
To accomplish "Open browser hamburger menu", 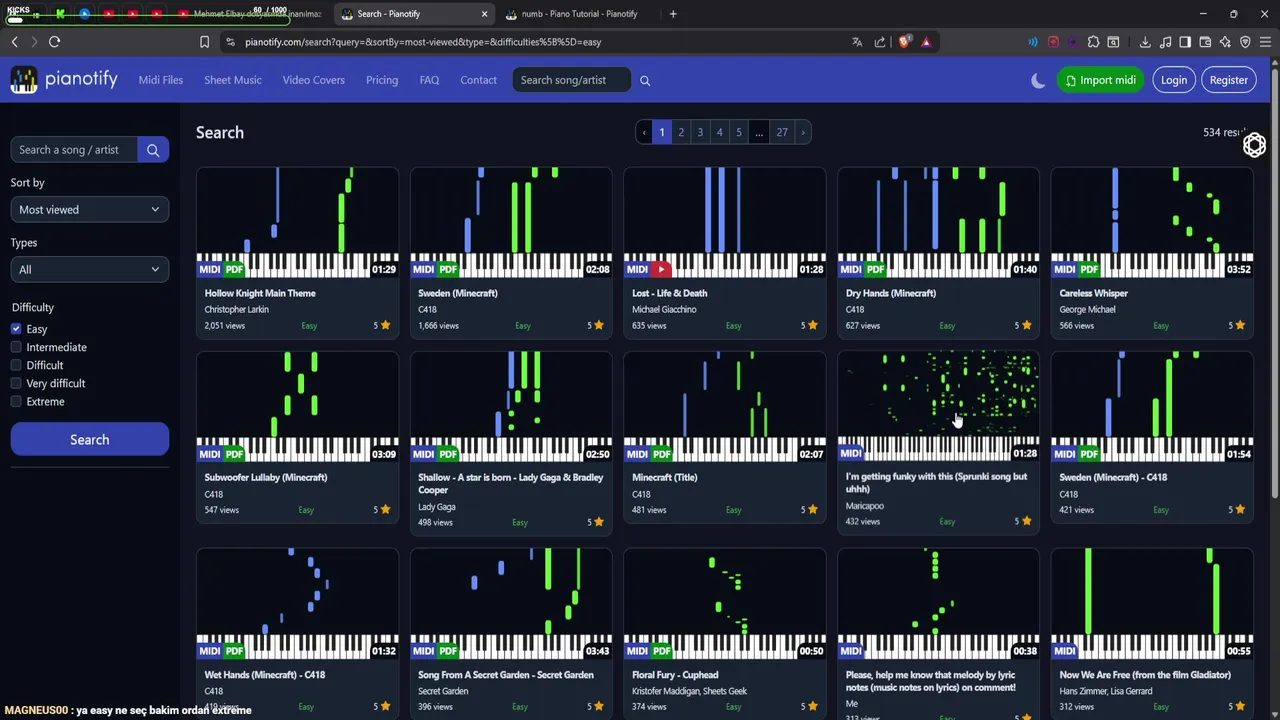I will [1265, 42].
